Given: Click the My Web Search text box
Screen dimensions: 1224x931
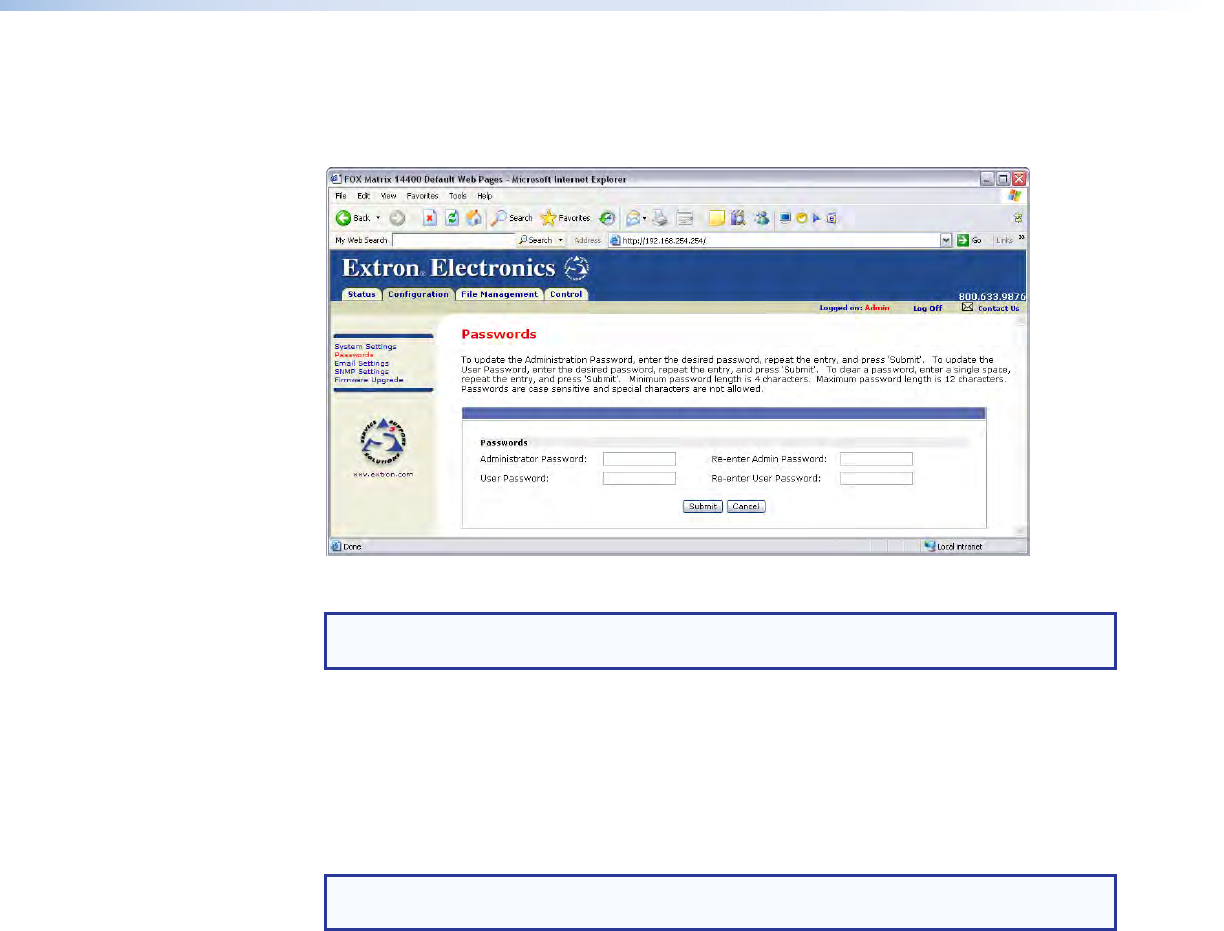Looking at the screenshot, I should pos(453,240).
